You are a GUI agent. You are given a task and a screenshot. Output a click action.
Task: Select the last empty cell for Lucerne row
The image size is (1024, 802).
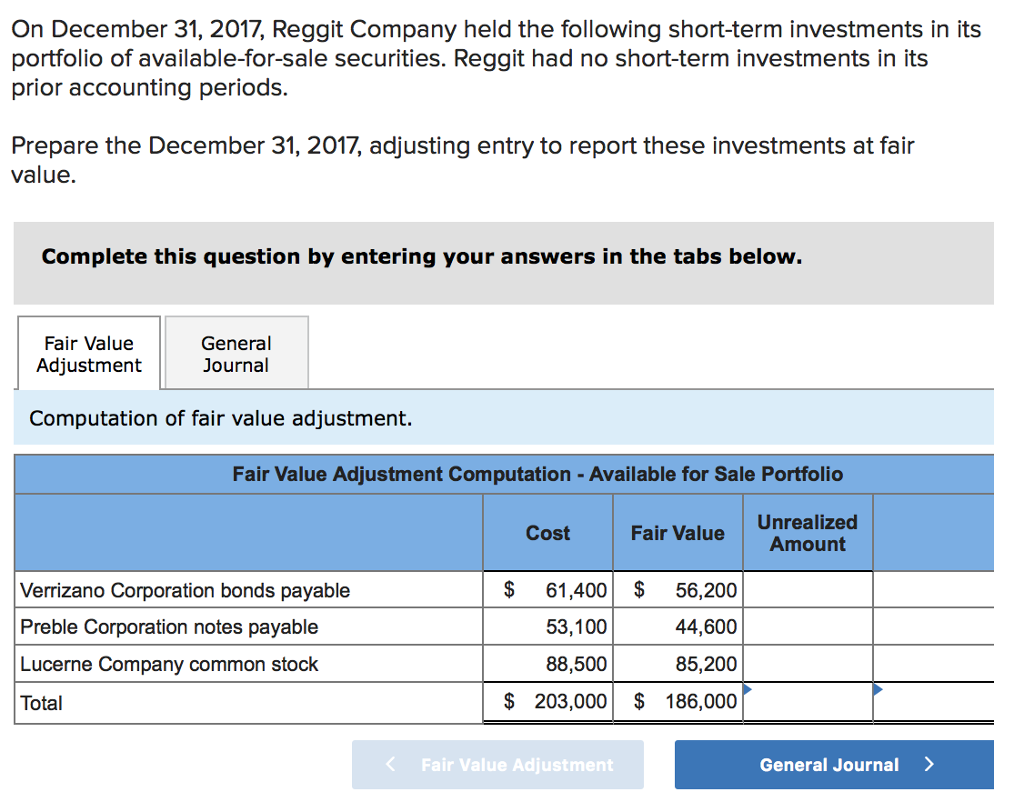coord(934,664)
